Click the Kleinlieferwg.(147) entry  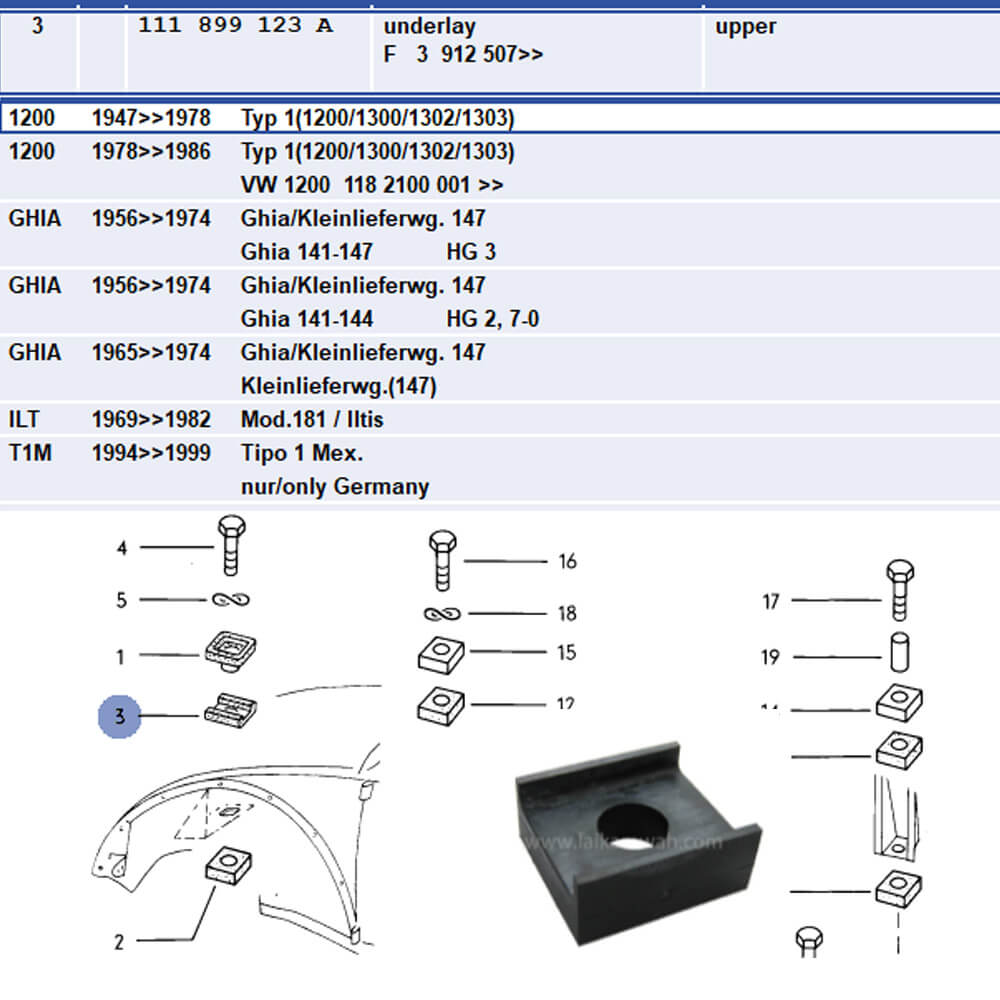(x=338, y=386)
